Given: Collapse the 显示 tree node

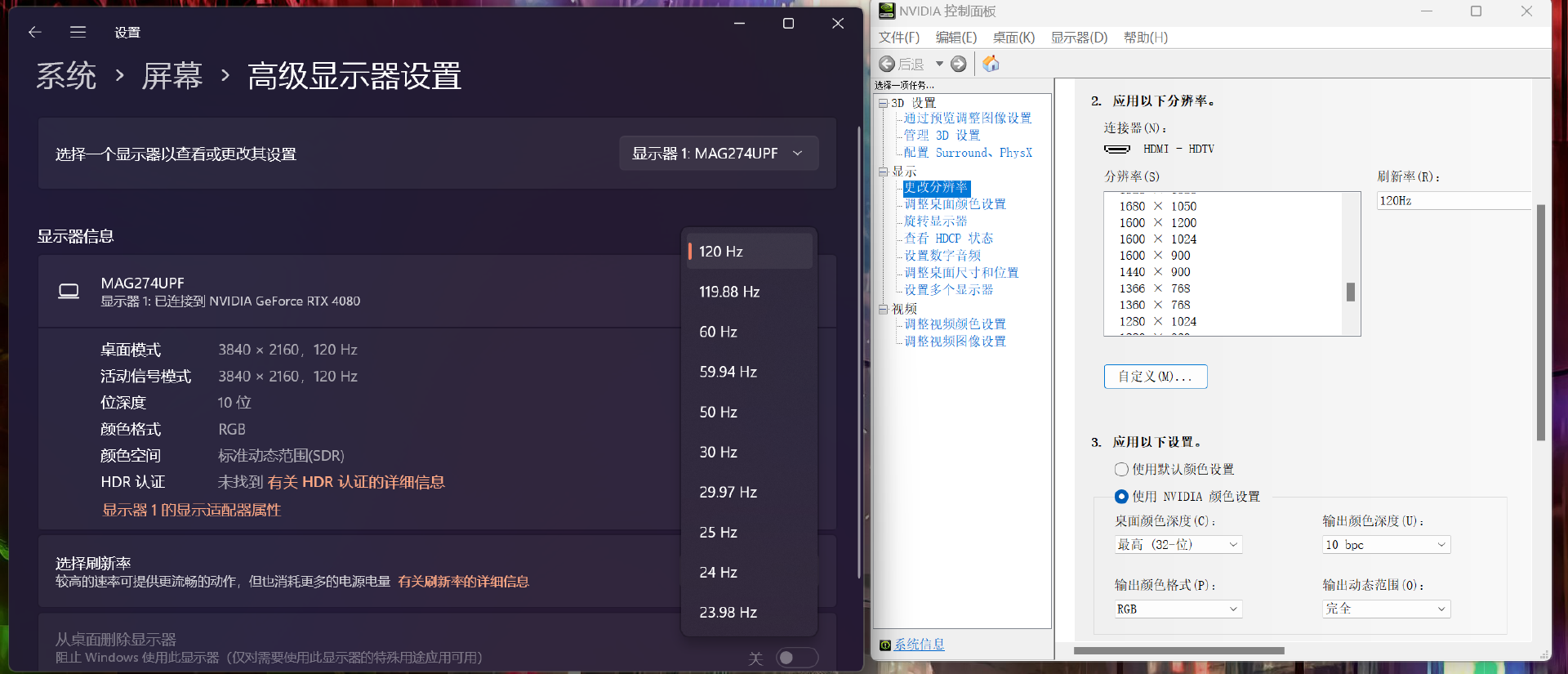Looking at the screenshot, I should click(883, 172).
